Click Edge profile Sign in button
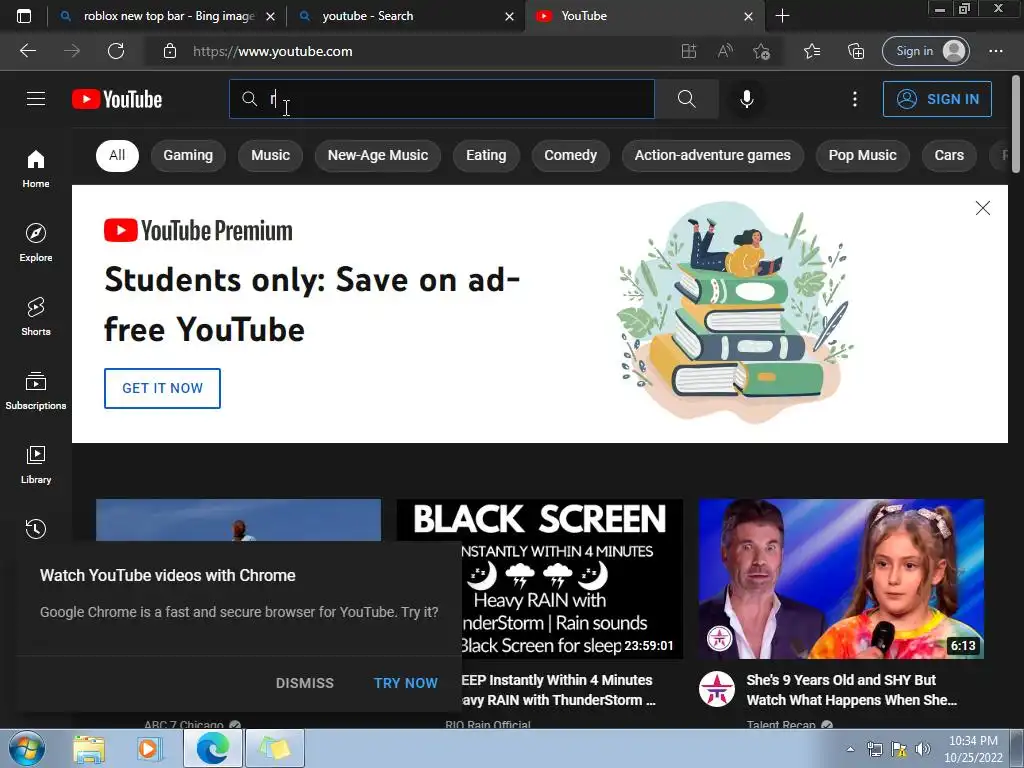Screen dimensions: 1024x768 tap(925, 51)
